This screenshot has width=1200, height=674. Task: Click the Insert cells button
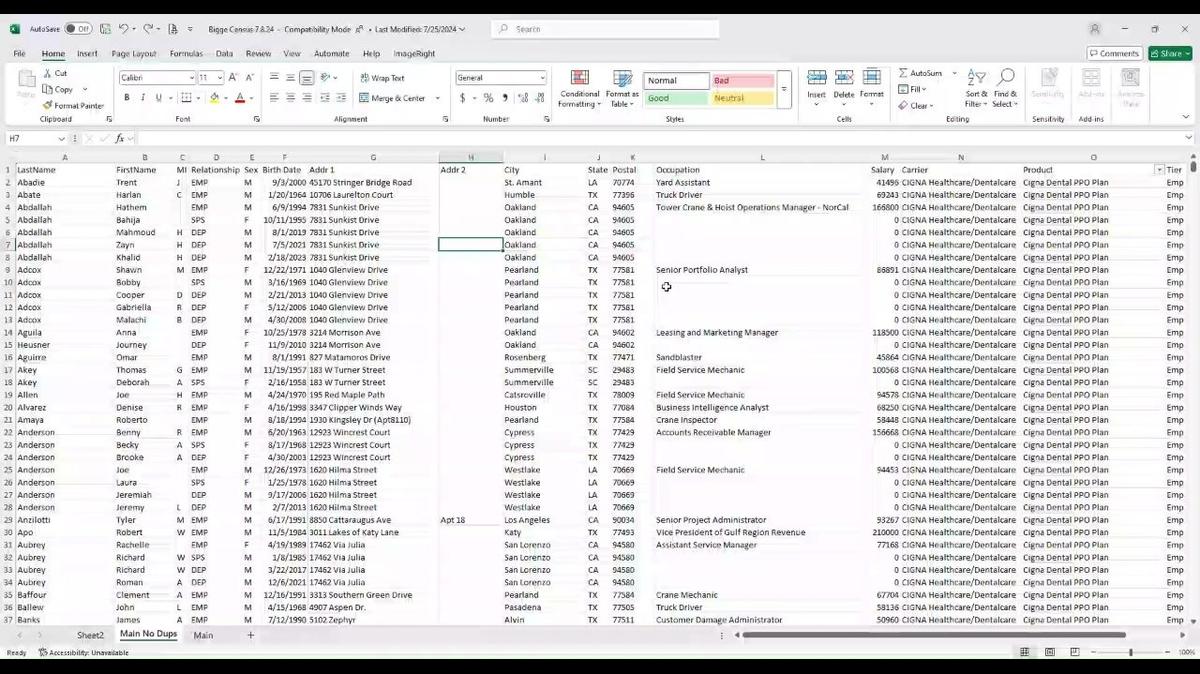(816, 87)
